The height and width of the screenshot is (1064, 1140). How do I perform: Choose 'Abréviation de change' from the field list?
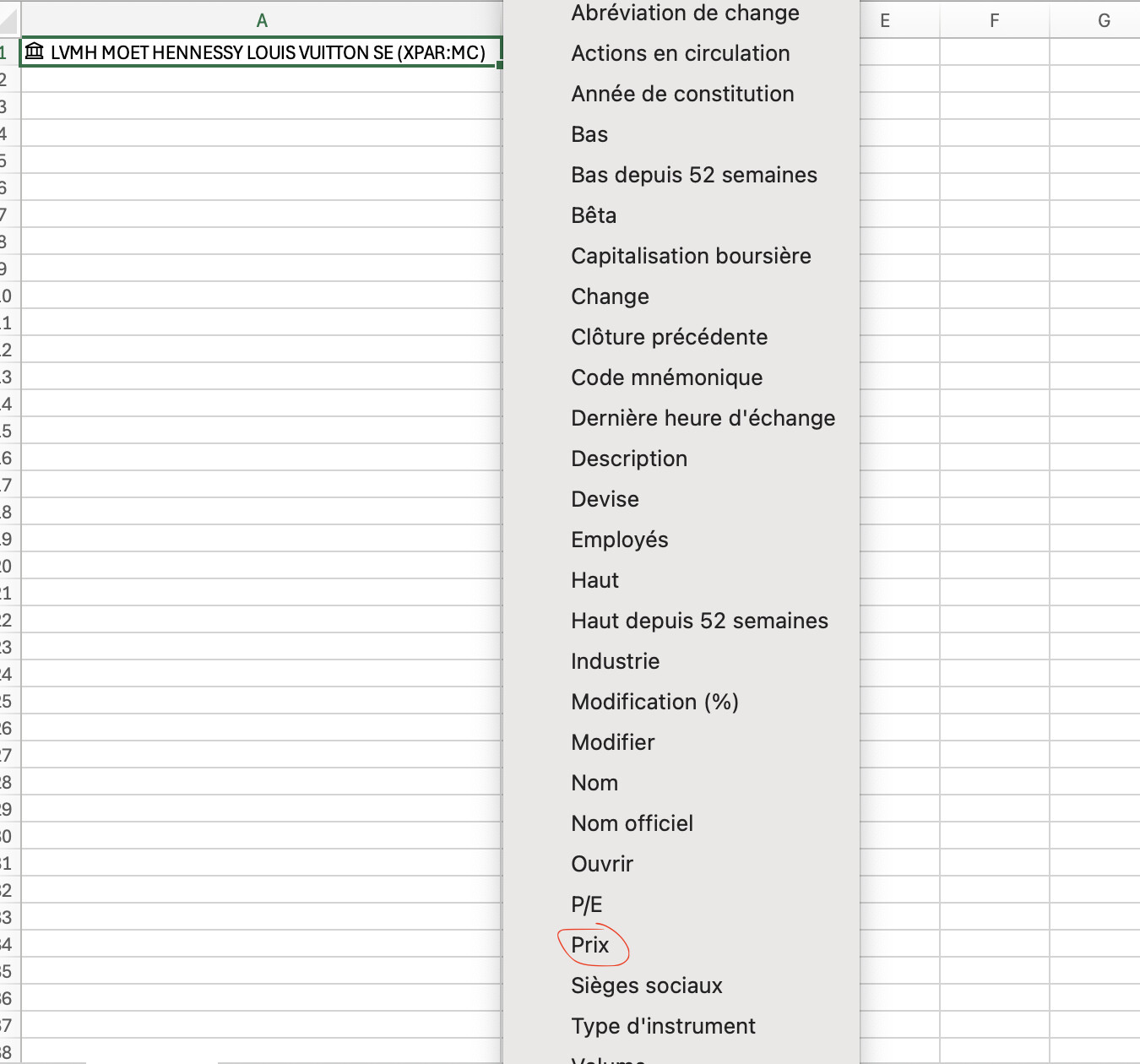pos(685,13)
